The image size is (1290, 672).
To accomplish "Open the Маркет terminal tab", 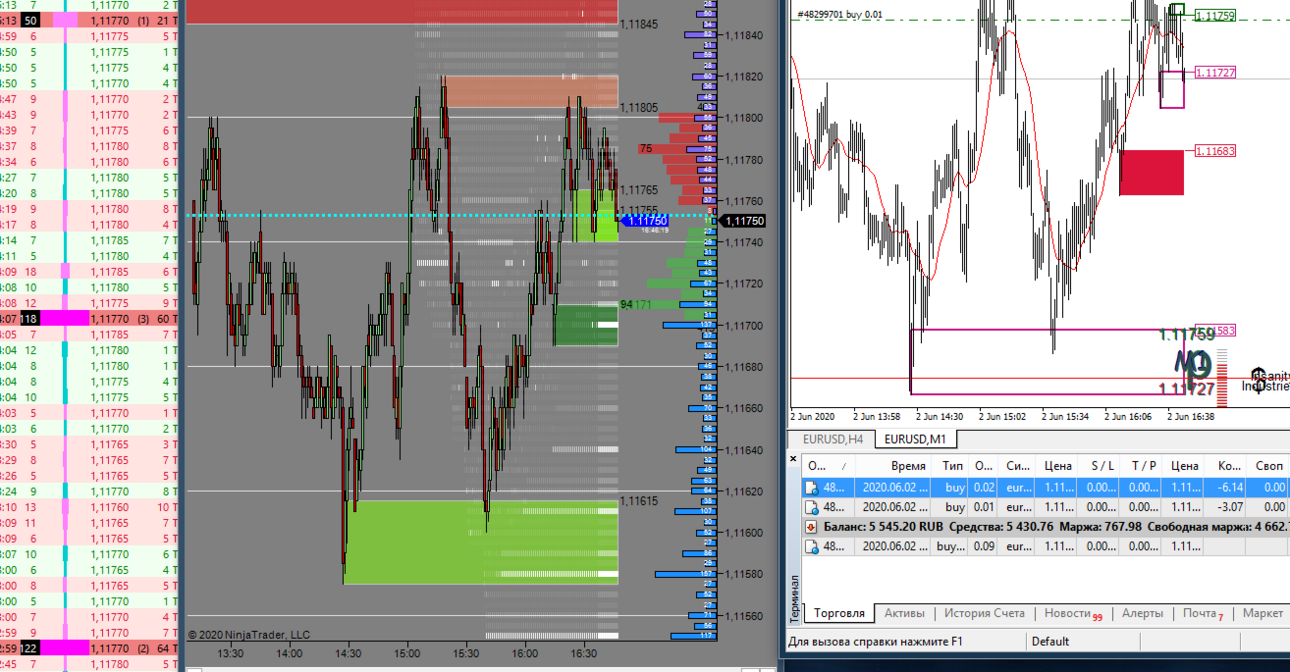I will tap(1262, 613).
